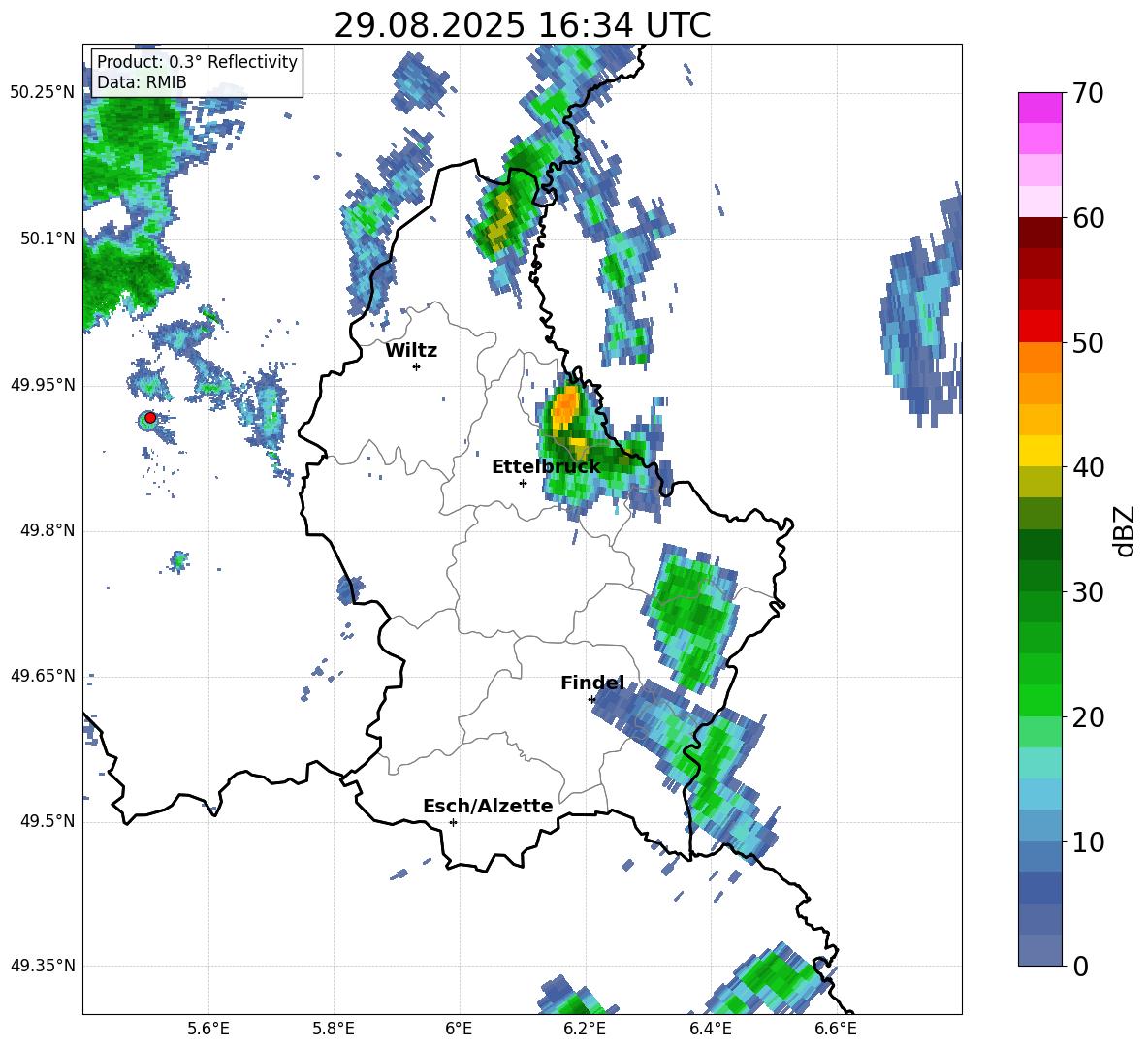
Task: Click the 0 tick label on the colorbar
Action: click(x=1080, y=967)
